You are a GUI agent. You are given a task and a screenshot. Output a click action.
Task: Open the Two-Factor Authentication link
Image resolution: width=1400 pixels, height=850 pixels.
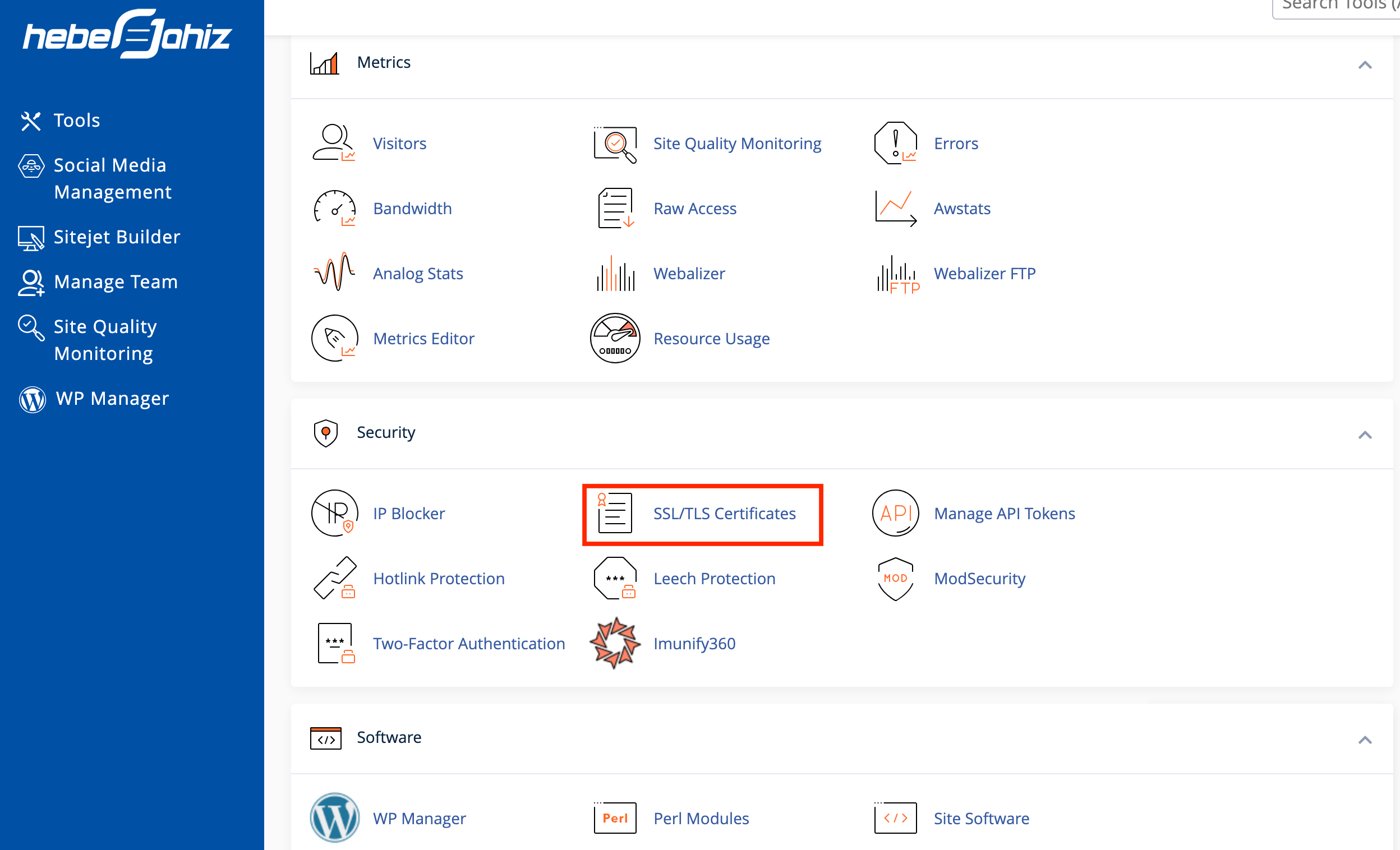pyautogui.click(x=469, y=643)
